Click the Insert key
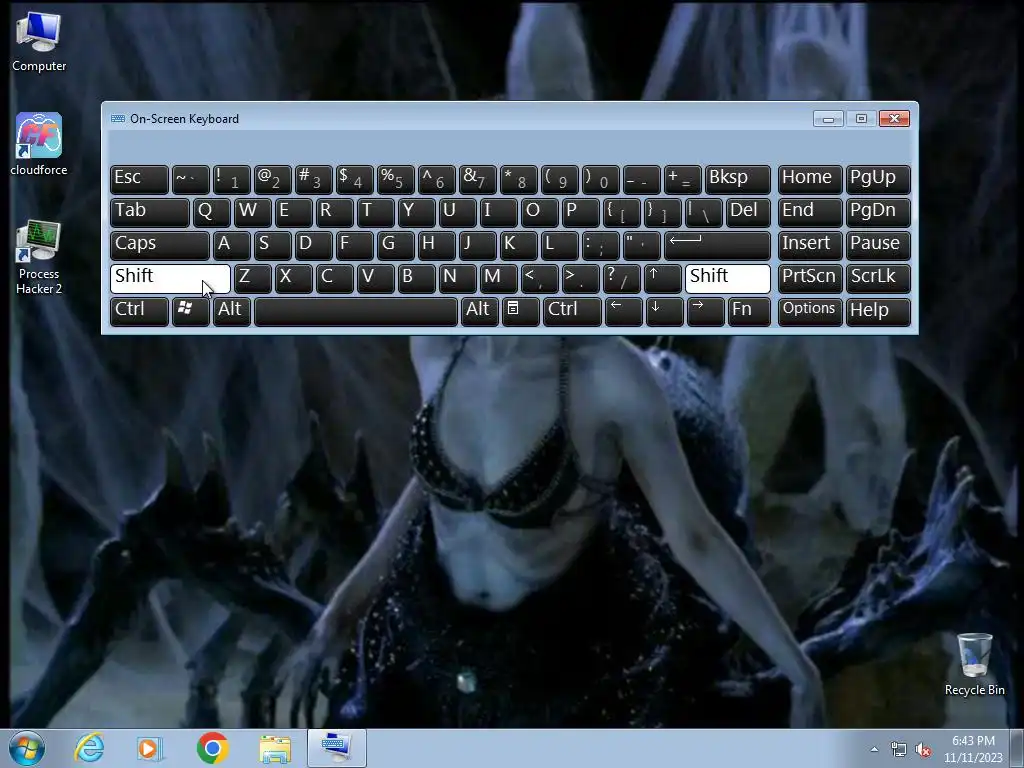The height and width of the screenshot is (768, 1024). pos(810,246)
